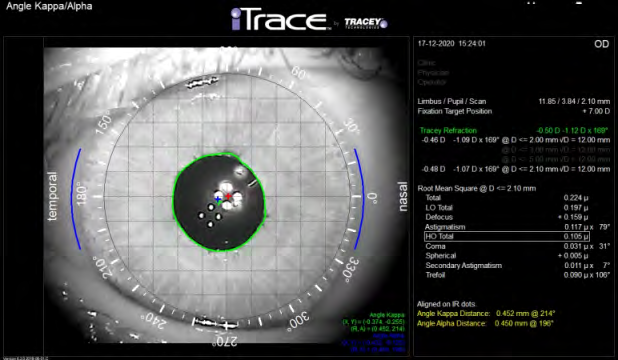618x360 pixels.
Task: Click the blue cross marker in the pupil
Action: click(218, 199)
